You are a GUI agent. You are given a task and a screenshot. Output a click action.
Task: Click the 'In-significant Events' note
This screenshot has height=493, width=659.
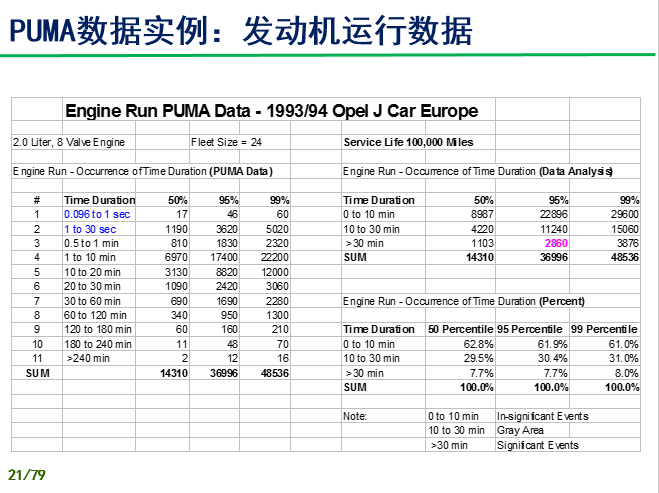tap(543, 416)
